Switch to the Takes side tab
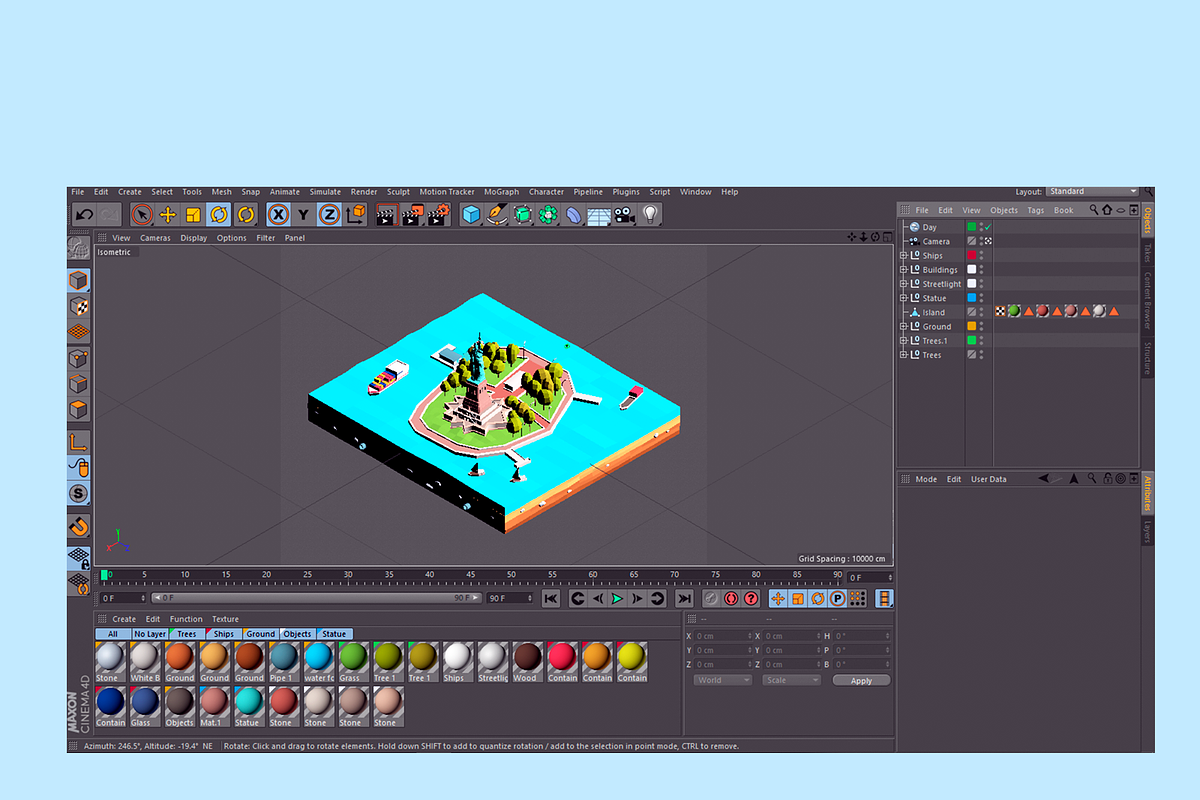This screenshot has height=800, width=1200. pos(1148,252)
